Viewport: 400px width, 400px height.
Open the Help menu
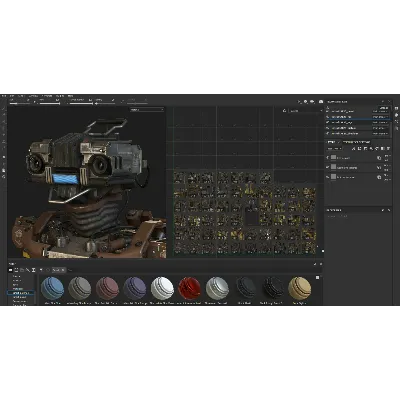click(70, 96)
